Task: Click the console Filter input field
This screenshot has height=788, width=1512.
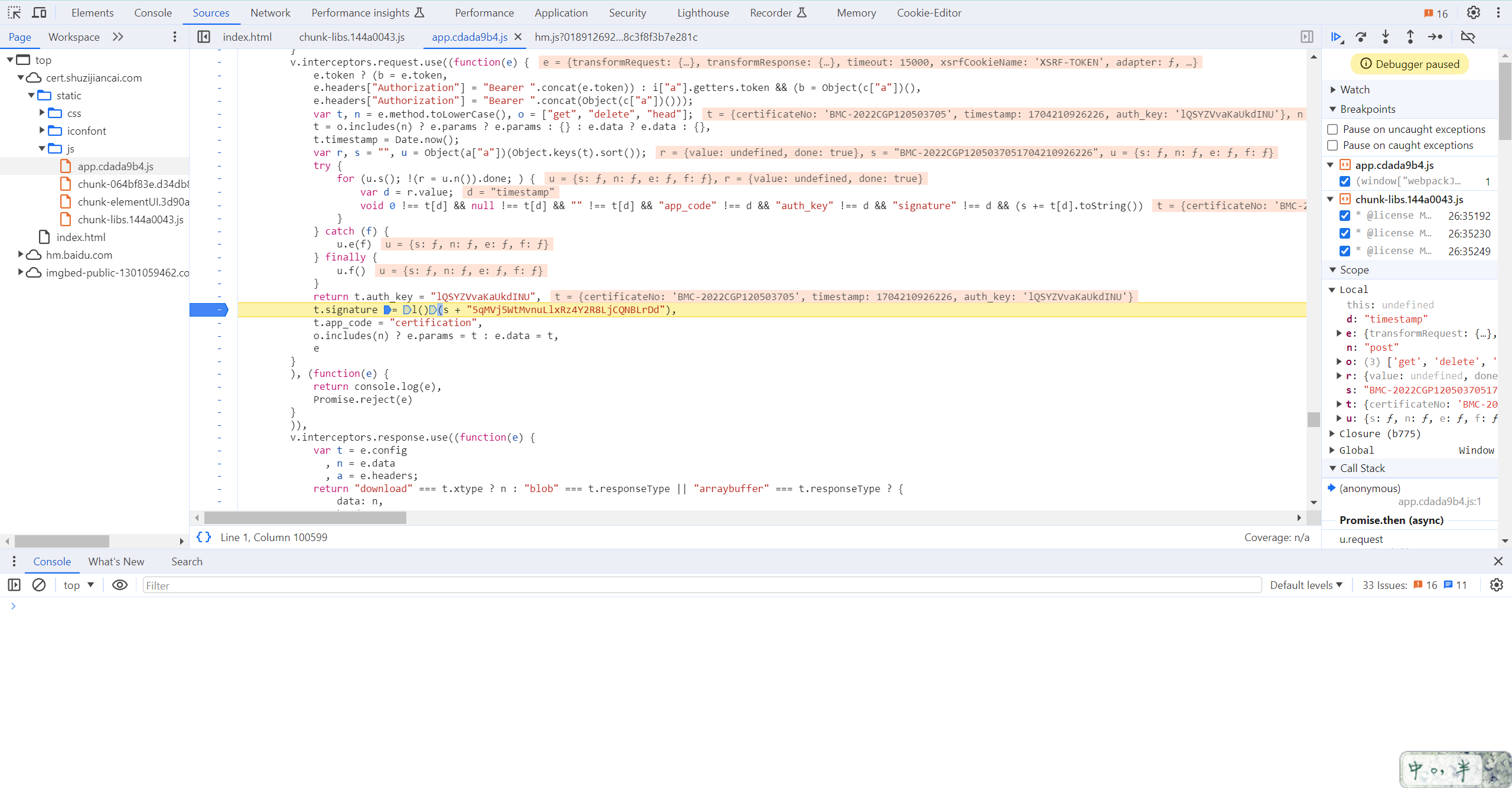Action: (702, 585)
